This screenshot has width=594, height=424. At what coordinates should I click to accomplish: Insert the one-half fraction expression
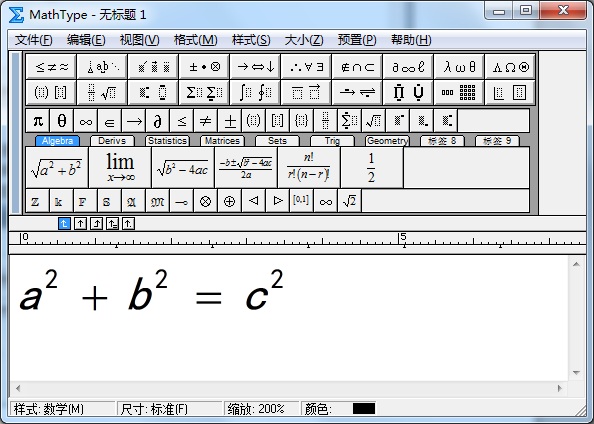point(372,167)
